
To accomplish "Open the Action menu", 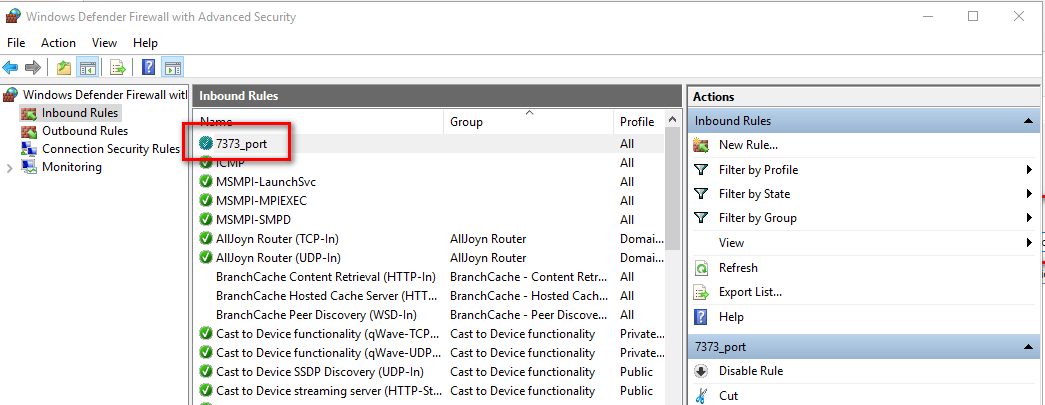I will click(58, 43).
